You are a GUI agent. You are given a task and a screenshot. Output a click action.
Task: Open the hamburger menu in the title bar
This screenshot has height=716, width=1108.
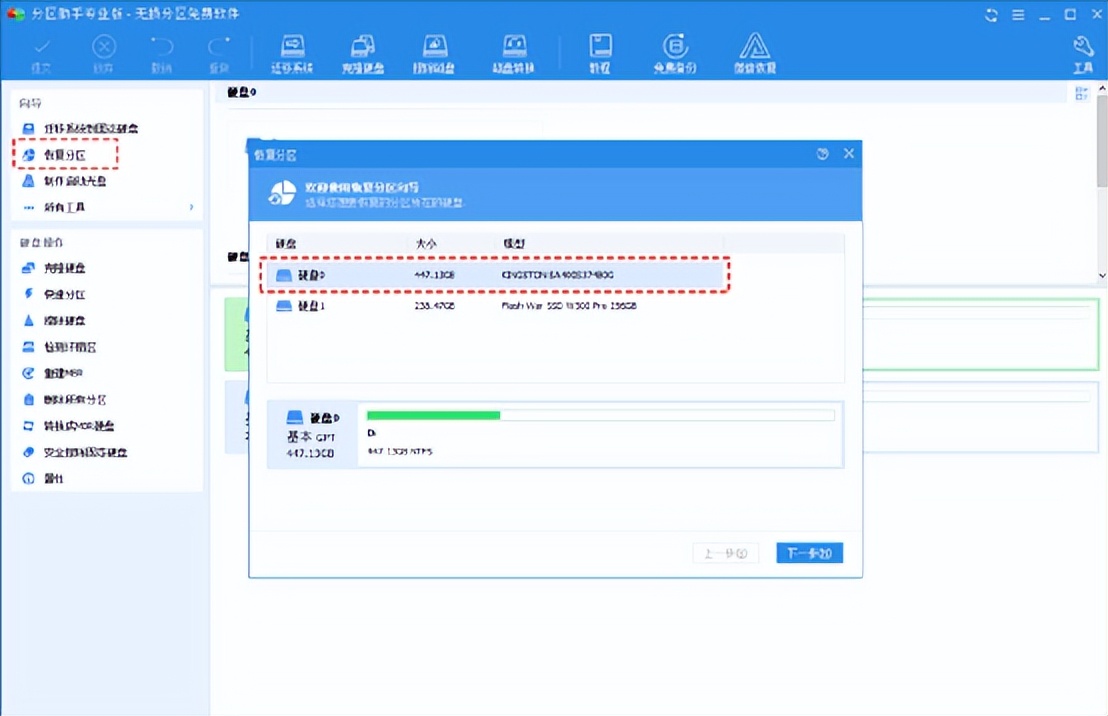pyautogui.click(x=1018, y=15)
